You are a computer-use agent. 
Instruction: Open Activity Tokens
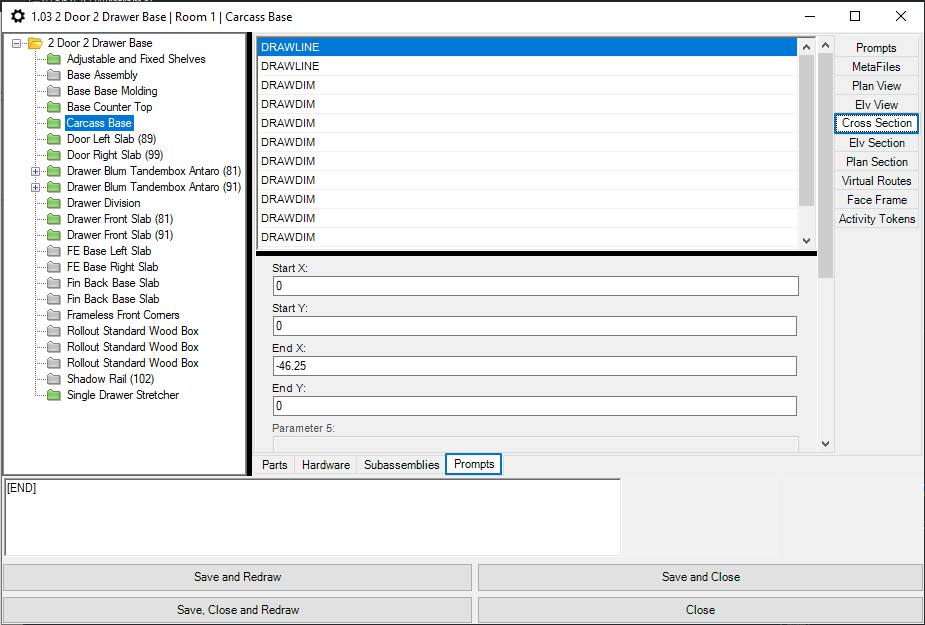[x=876, y=218]
